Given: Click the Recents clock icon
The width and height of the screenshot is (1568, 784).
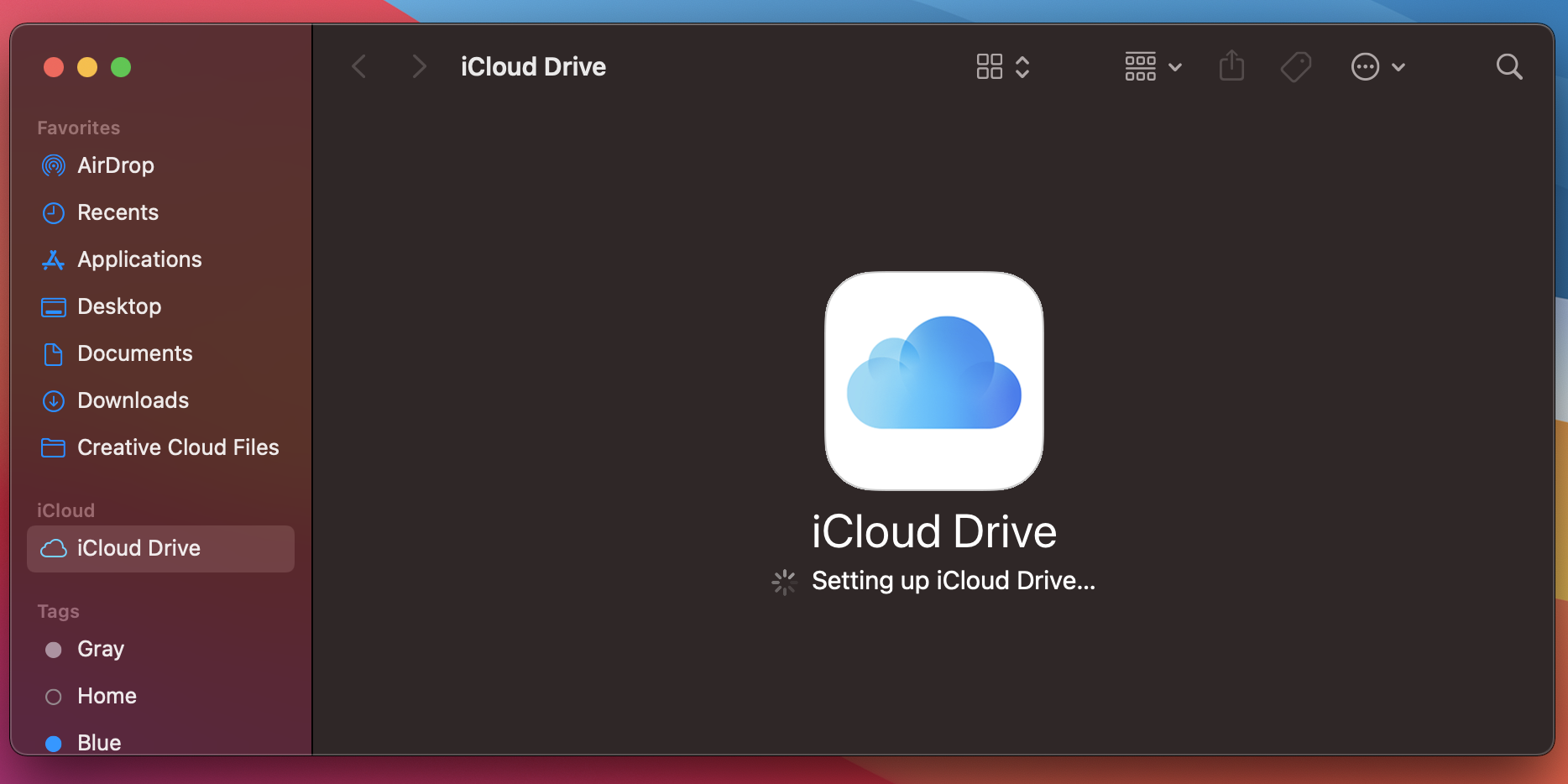Looking at the screenshot, I should point(54,213).
